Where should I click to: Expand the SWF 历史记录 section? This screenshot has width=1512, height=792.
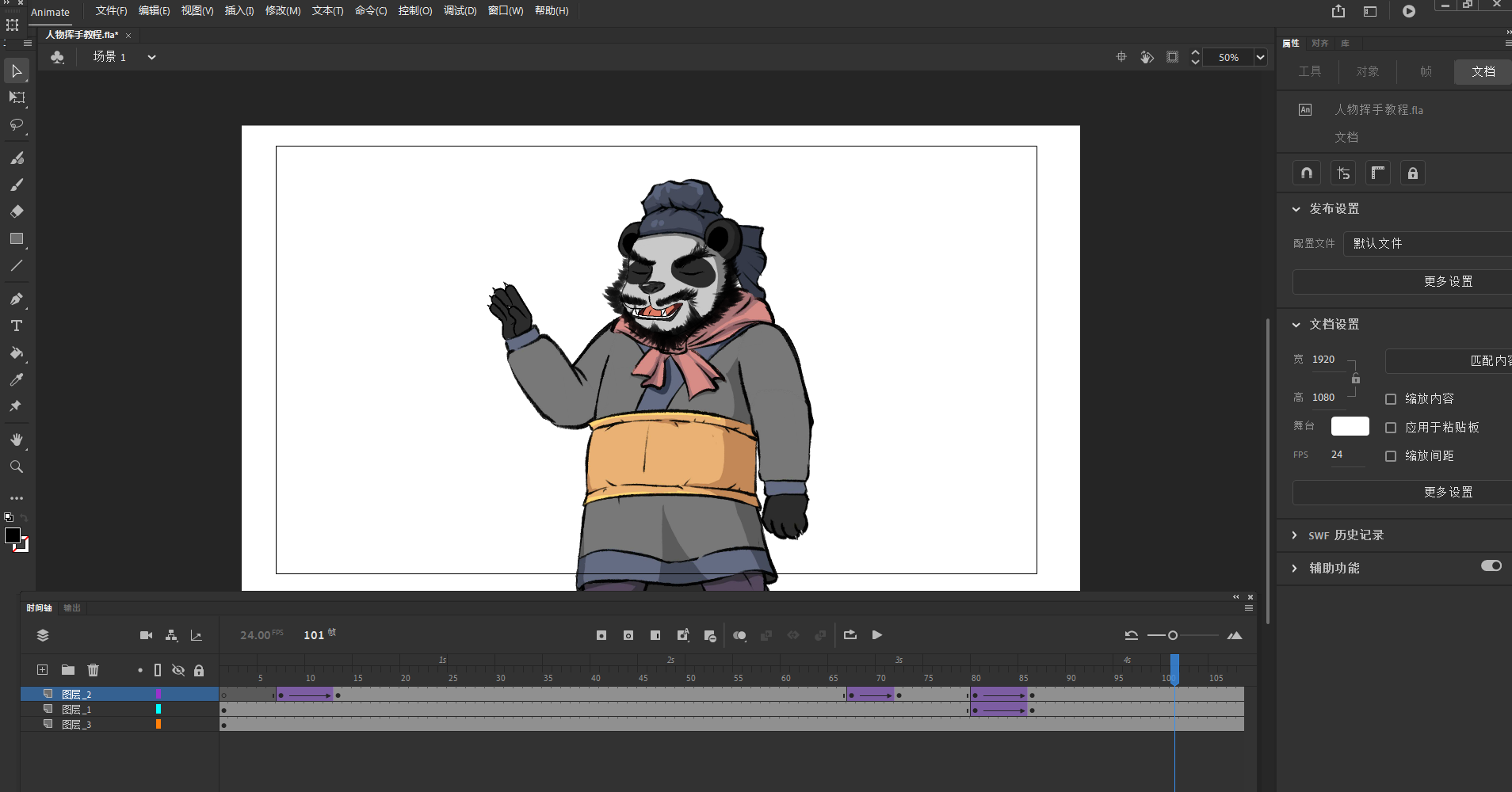[1295, 535]
